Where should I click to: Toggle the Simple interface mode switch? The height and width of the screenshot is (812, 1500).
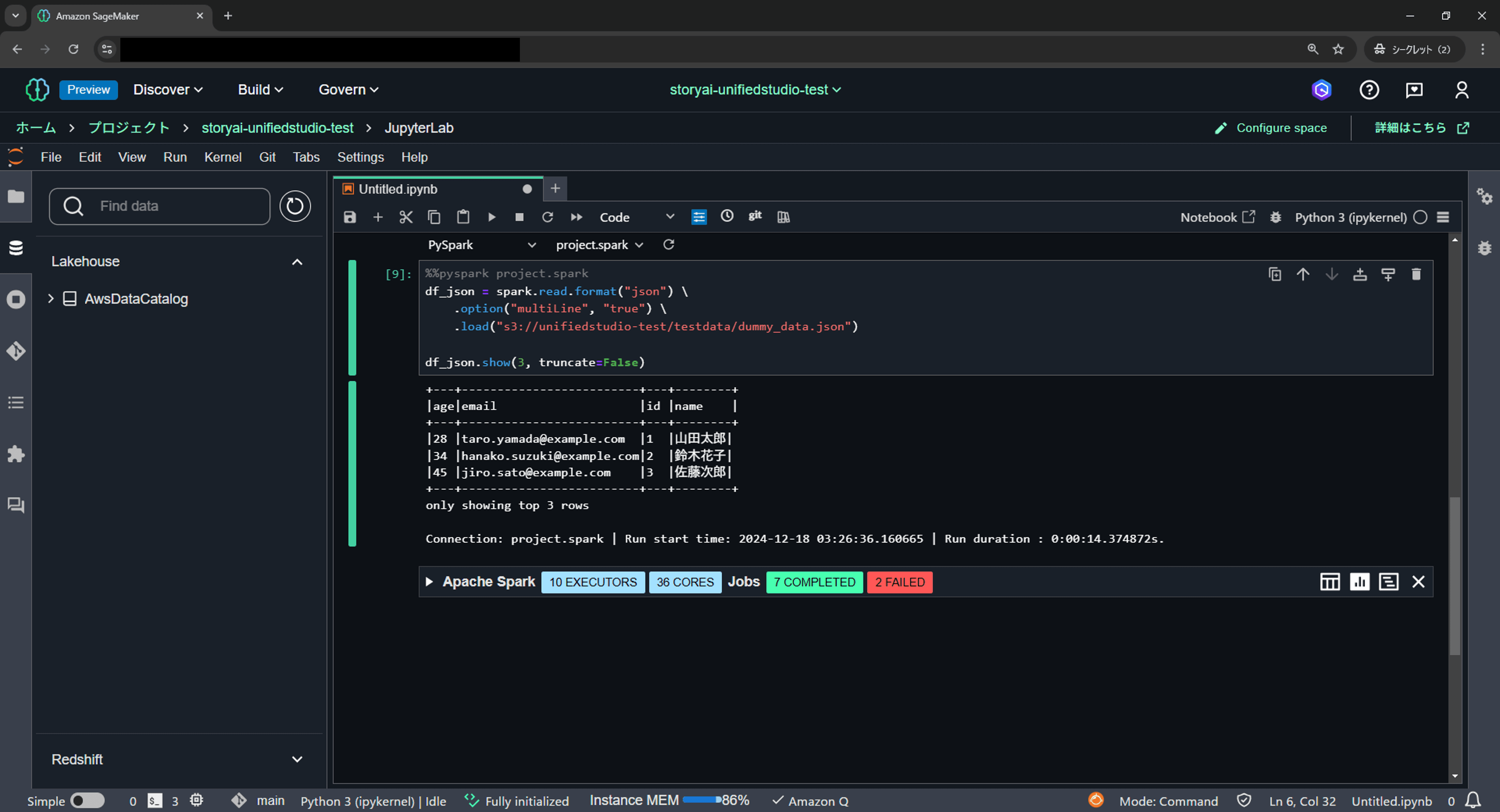pos(87,801)
